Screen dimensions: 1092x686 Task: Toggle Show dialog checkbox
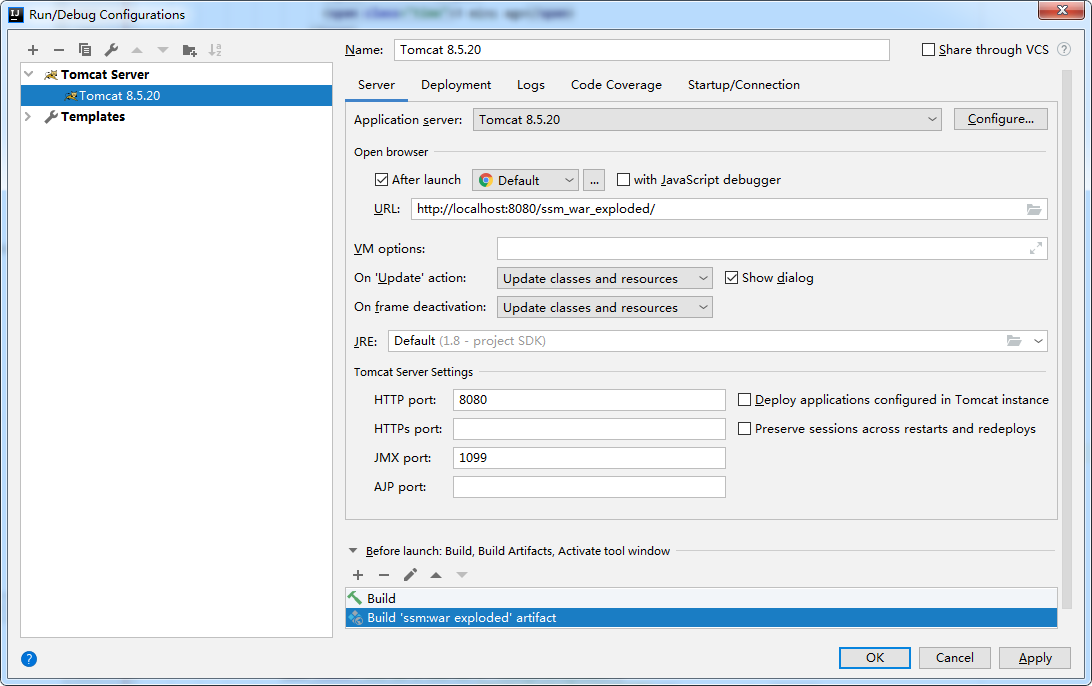(x=731, y=278)
